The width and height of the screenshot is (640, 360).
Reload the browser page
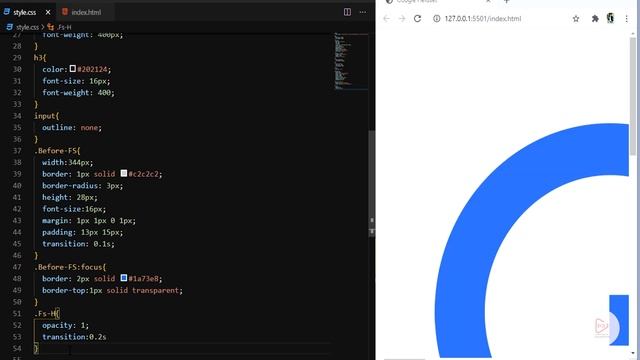[x=417, y=19]
